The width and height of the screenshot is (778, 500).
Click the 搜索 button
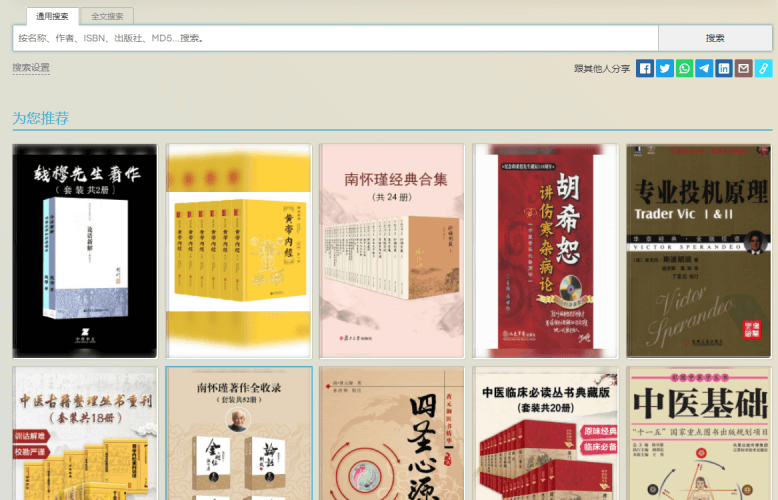coord(715,38)
